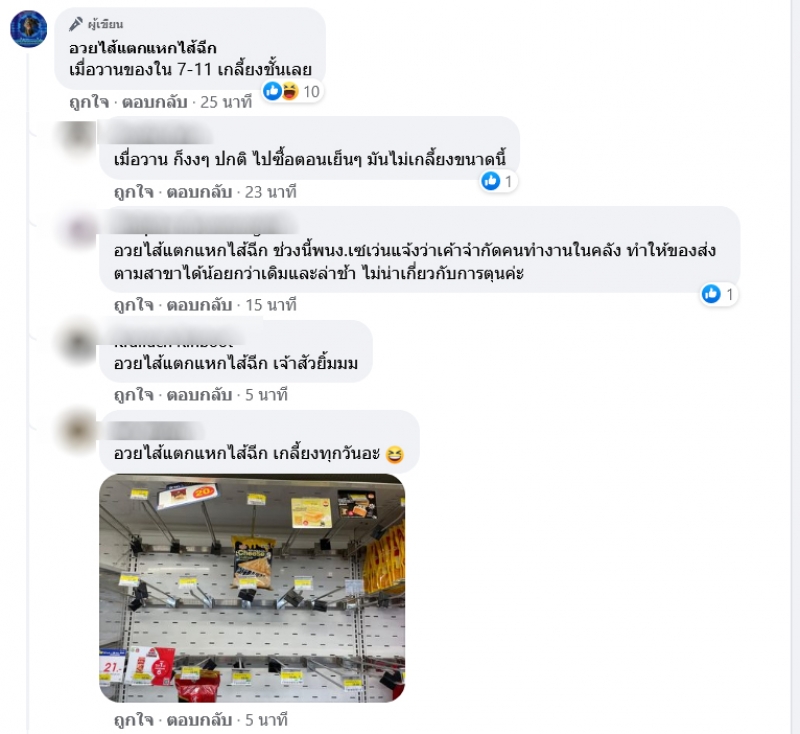Click the 25 นาที timestamp link
The width and height of the screenshot is (800, 734).
point(226,102)
